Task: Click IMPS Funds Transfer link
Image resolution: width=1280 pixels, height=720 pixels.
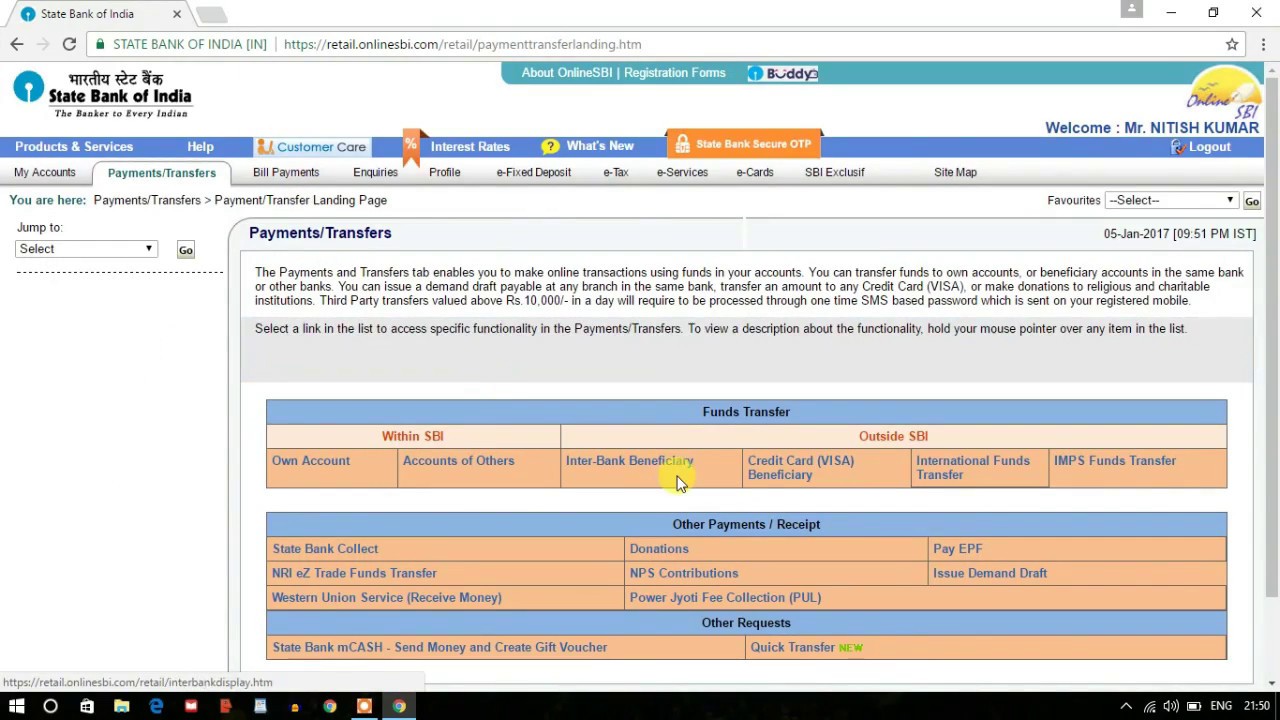Action: (1115, 461)
